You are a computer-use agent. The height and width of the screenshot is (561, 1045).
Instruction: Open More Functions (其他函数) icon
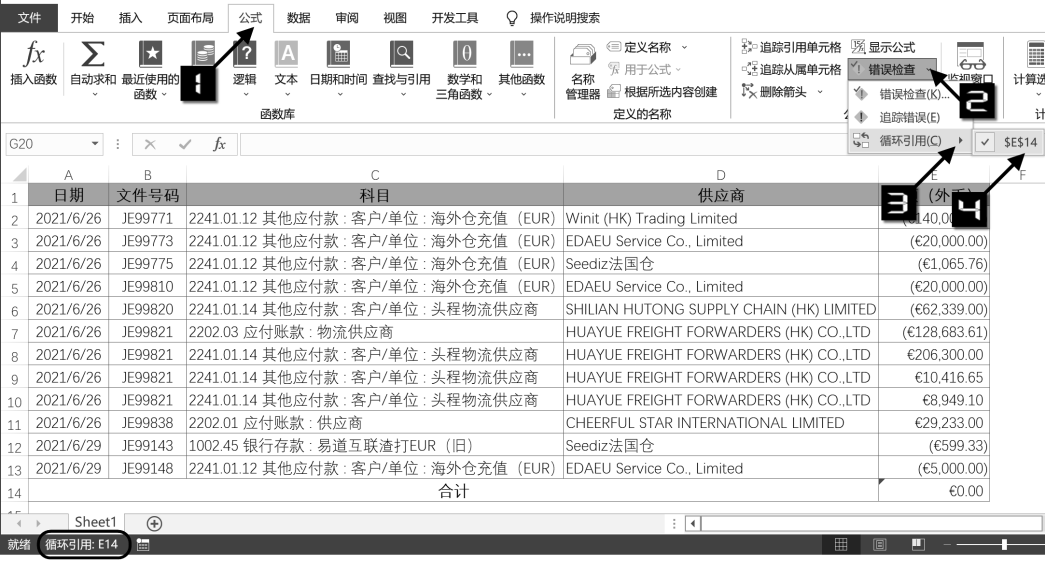click(521, 55)
